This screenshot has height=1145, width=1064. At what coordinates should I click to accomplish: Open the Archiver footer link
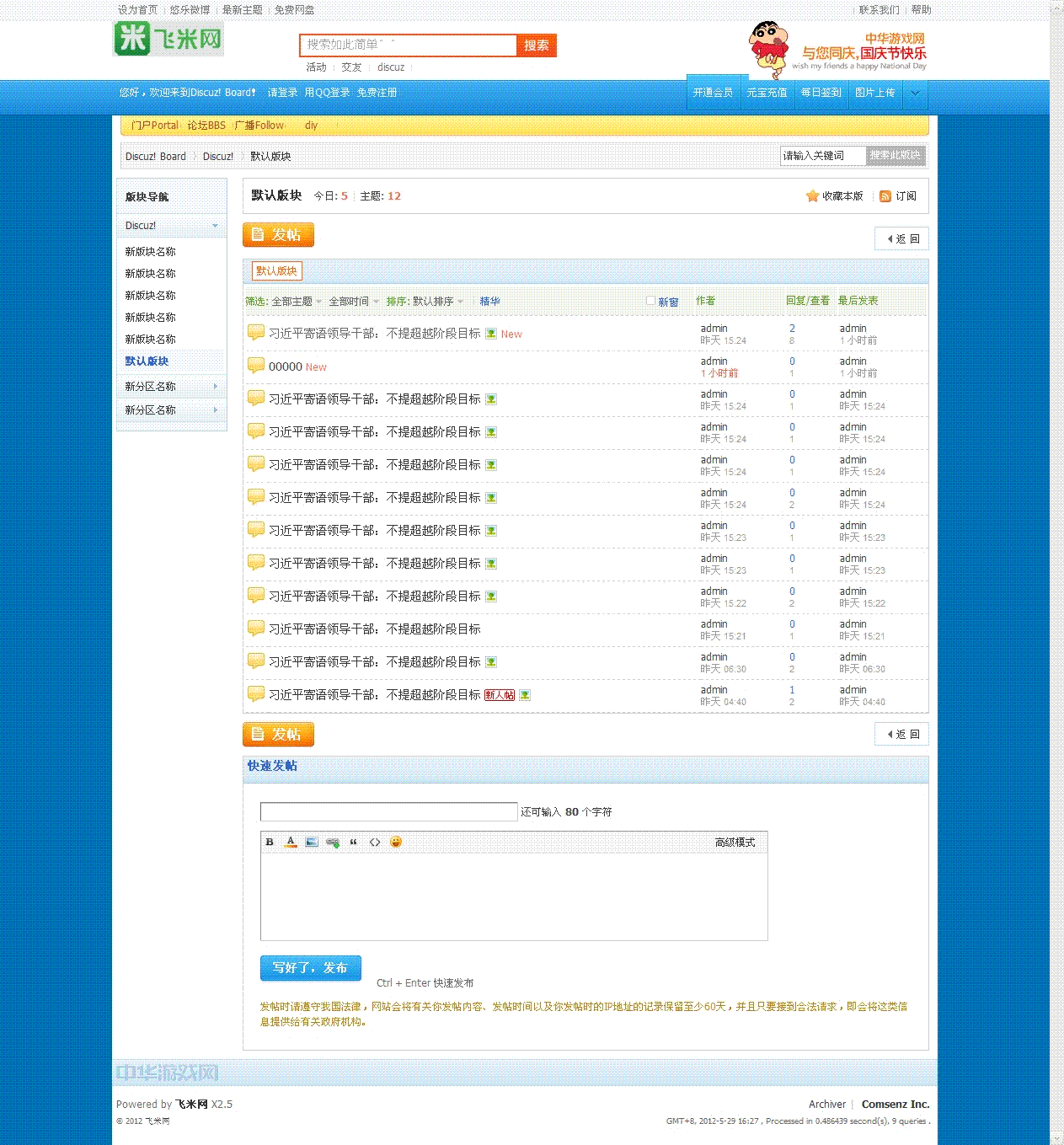(826, 1105)
